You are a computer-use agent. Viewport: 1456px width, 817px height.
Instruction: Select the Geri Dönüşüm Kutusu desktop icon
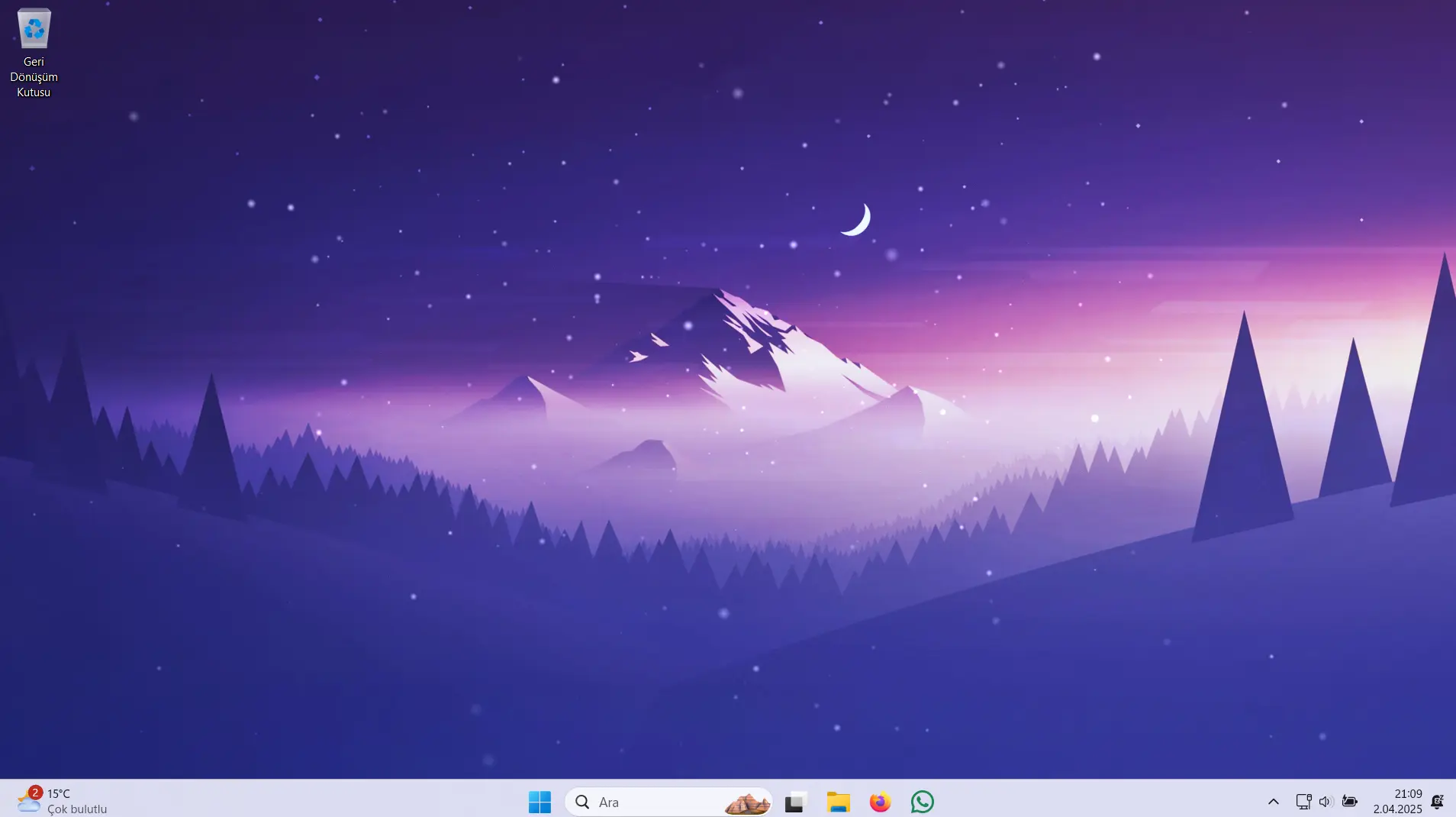click(x=34, y=53)
